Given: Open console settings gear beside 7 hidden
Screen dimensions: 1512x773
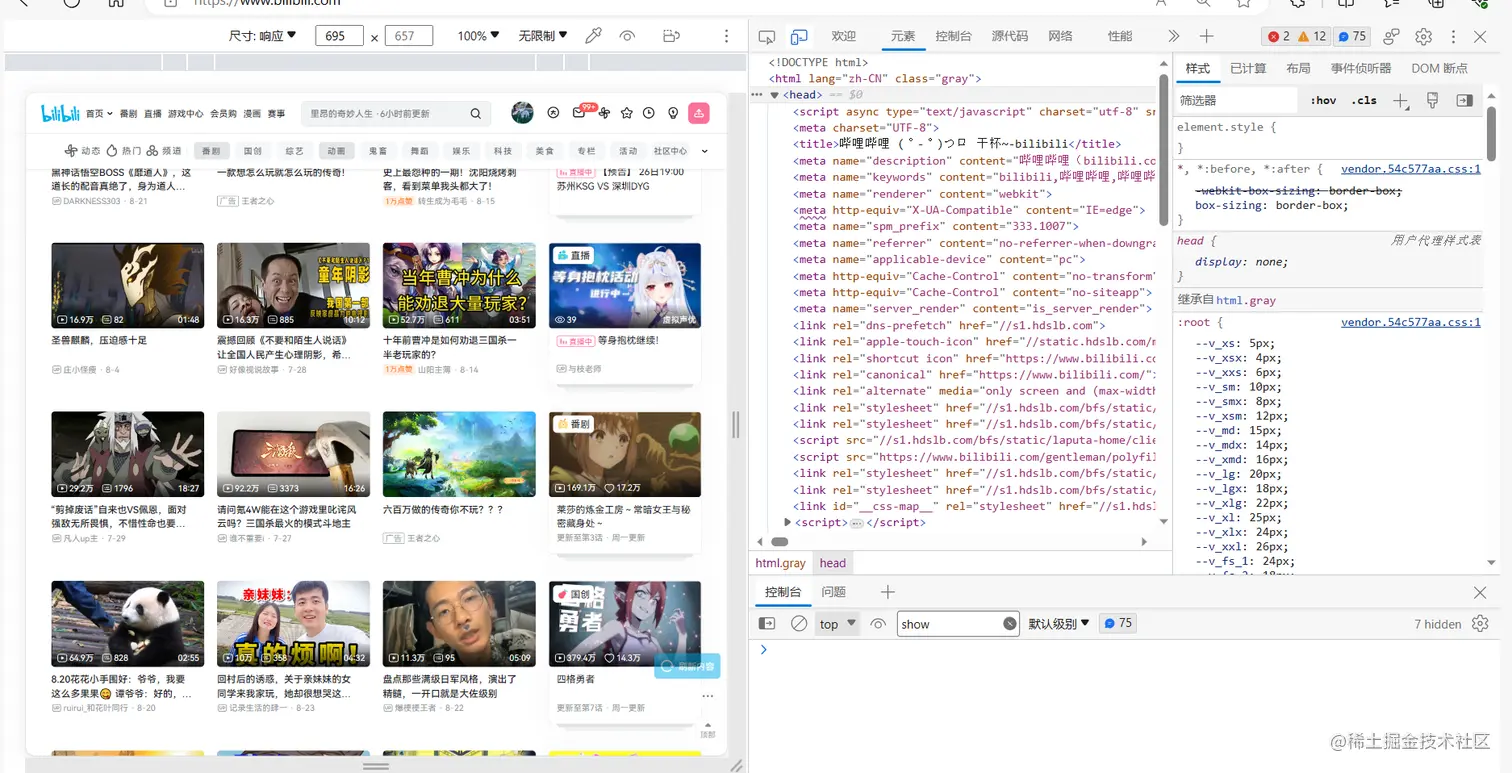Looking at the screenshot, I should (1480, 624).
